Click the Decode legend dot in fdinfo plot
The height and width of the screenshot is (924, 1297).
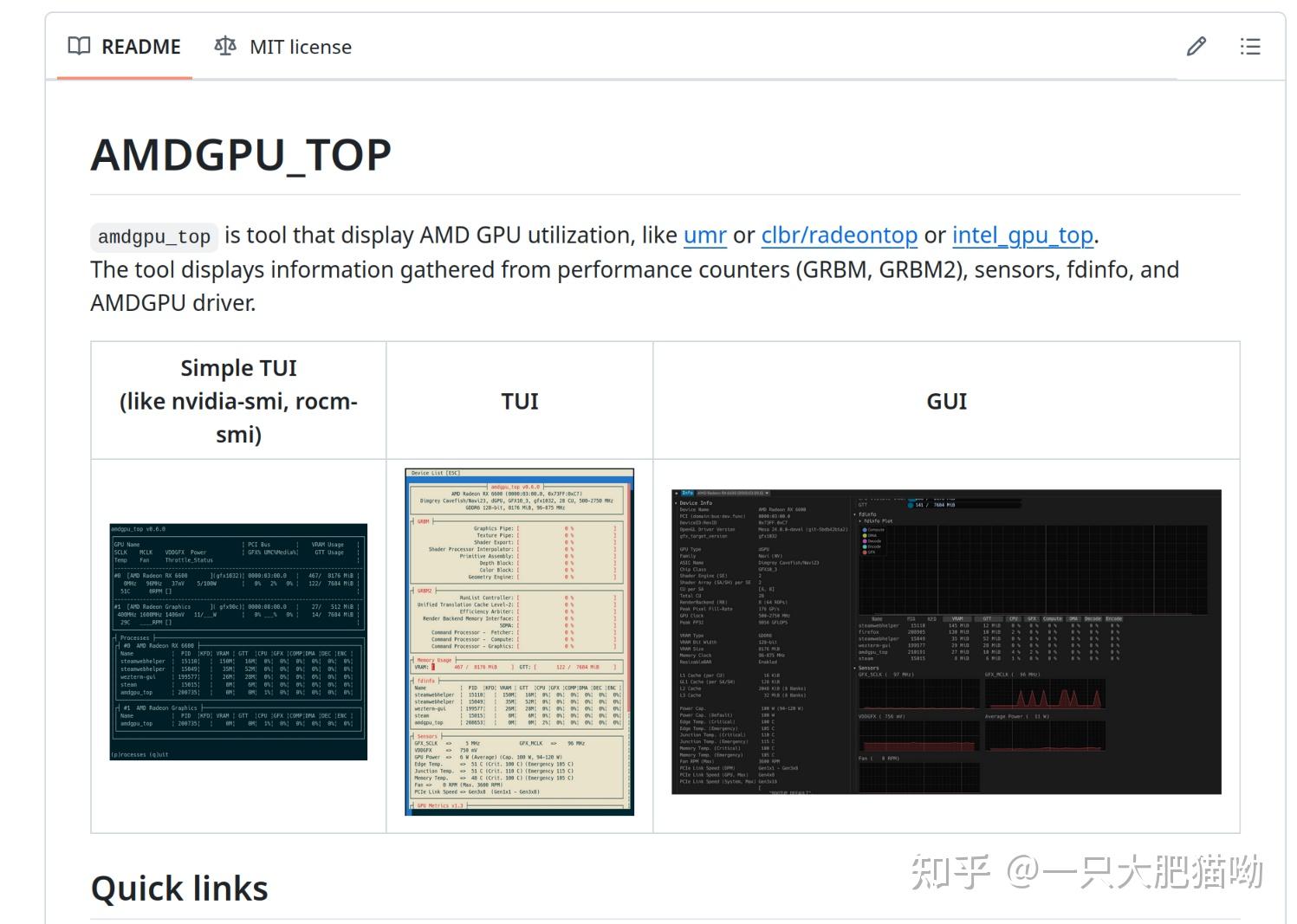(864, 541)
